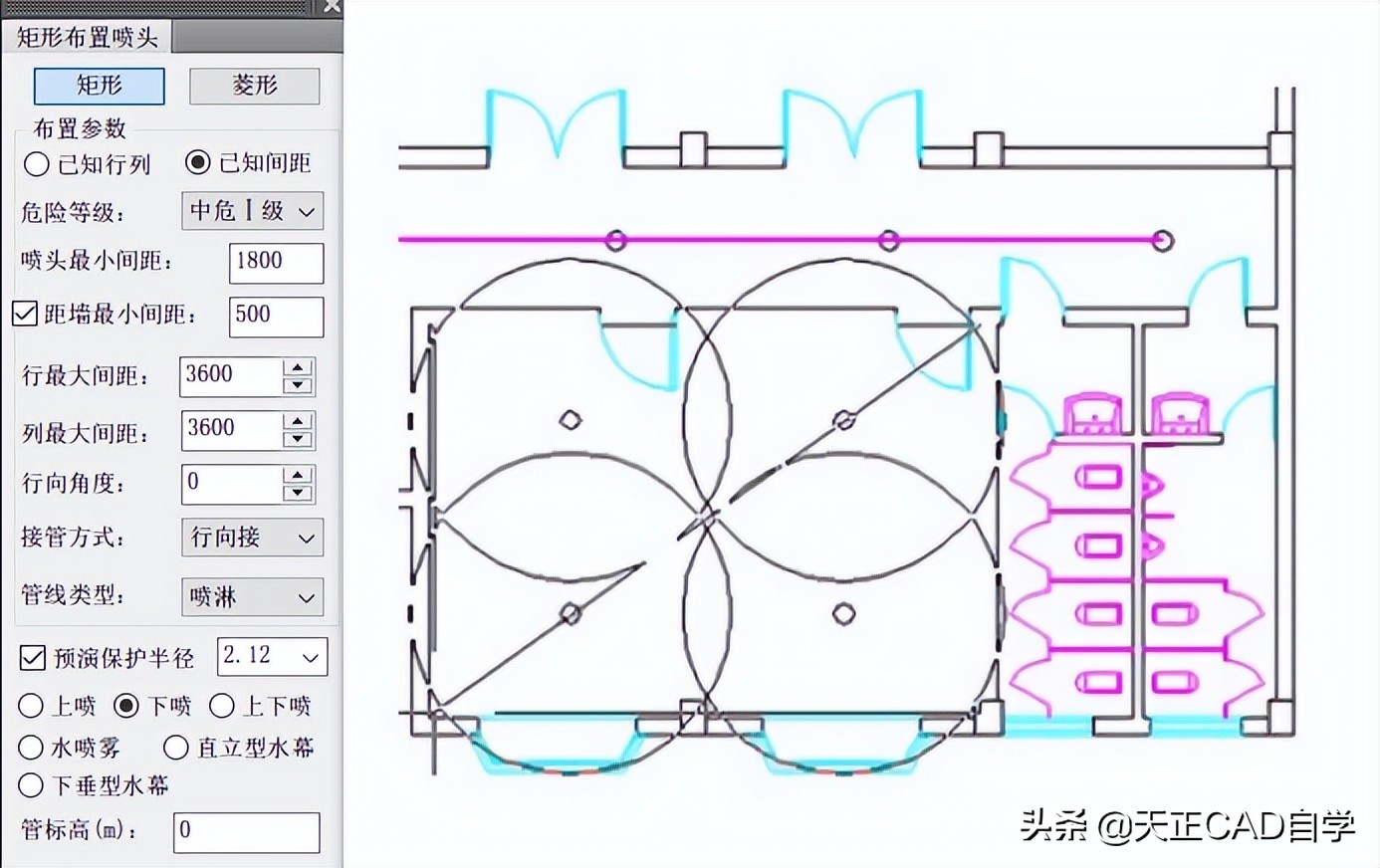Viewport: 1380px width, 868px height.
Task: Select the 上喷 sprinkler option
Action: [31, 706]
